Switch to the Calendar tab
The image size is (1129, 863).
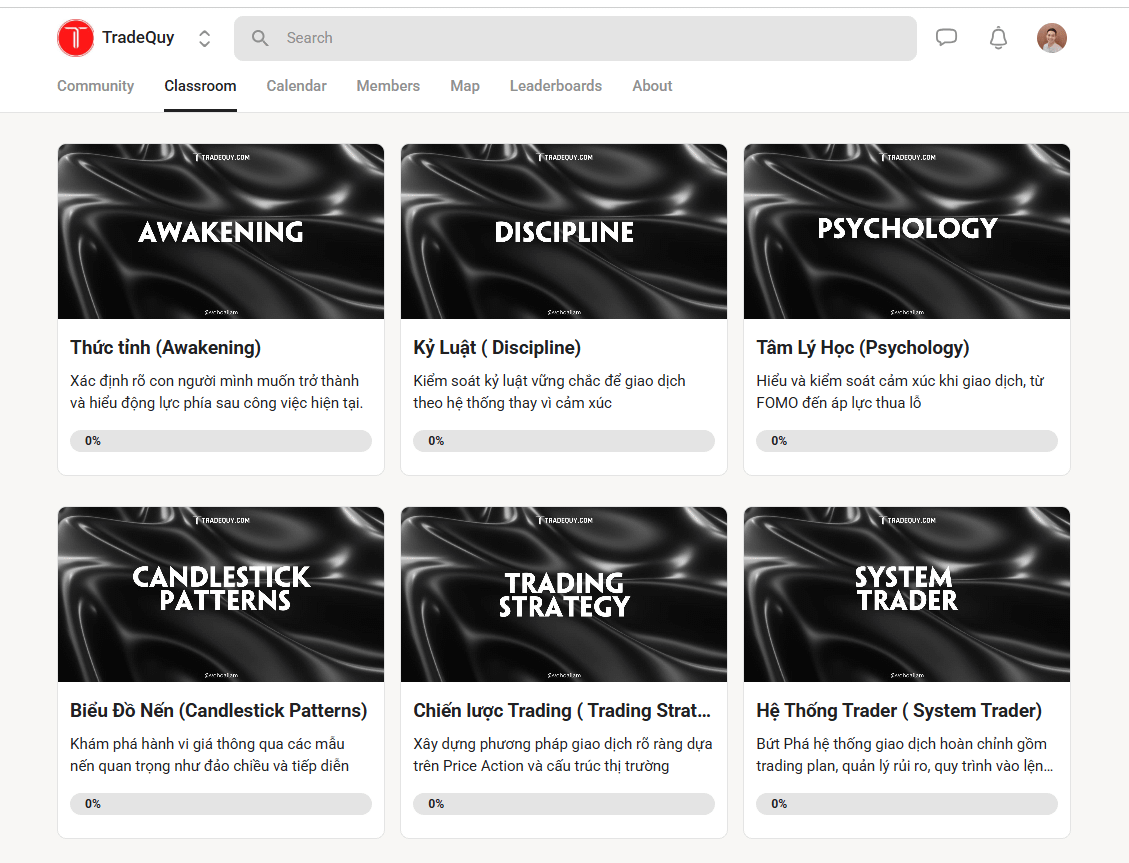point(296,86)
